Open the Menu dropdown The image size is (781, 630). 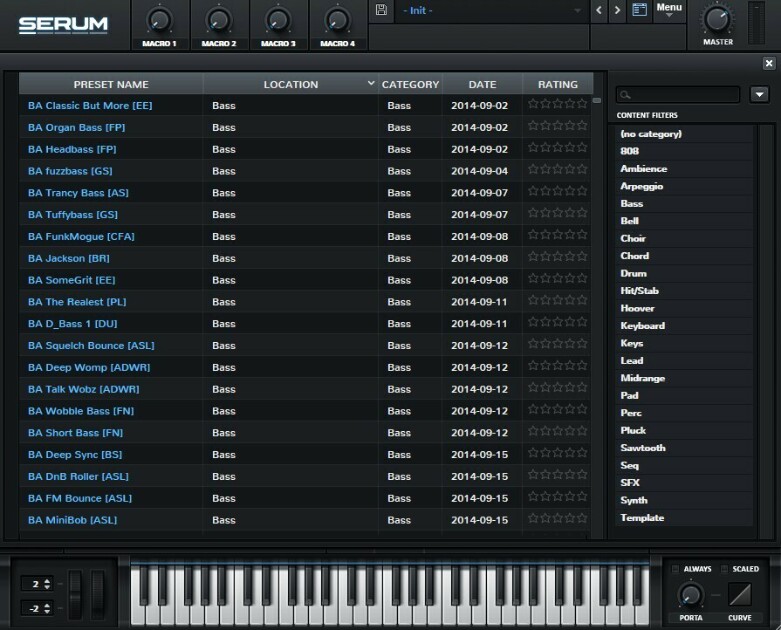point(669,10)
